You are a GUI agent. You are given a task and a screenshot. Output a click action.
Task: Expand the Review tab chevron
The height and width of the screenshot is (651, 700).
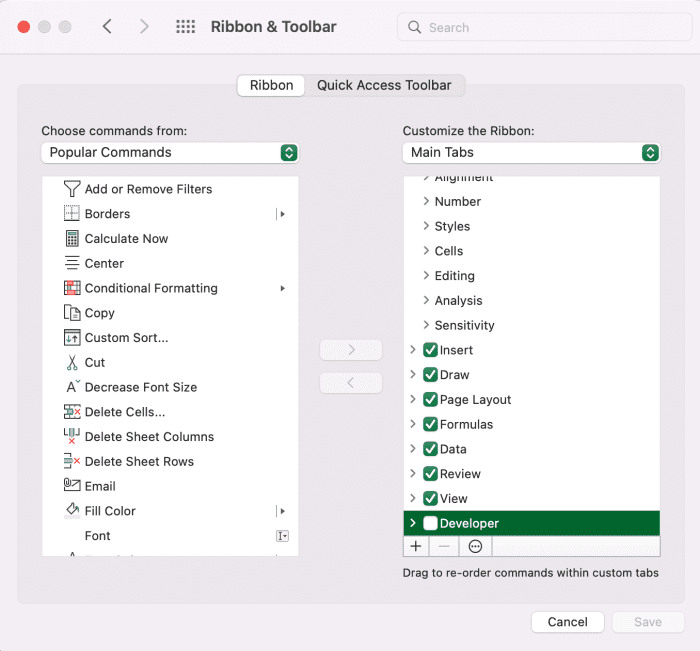tap(413, 473)
